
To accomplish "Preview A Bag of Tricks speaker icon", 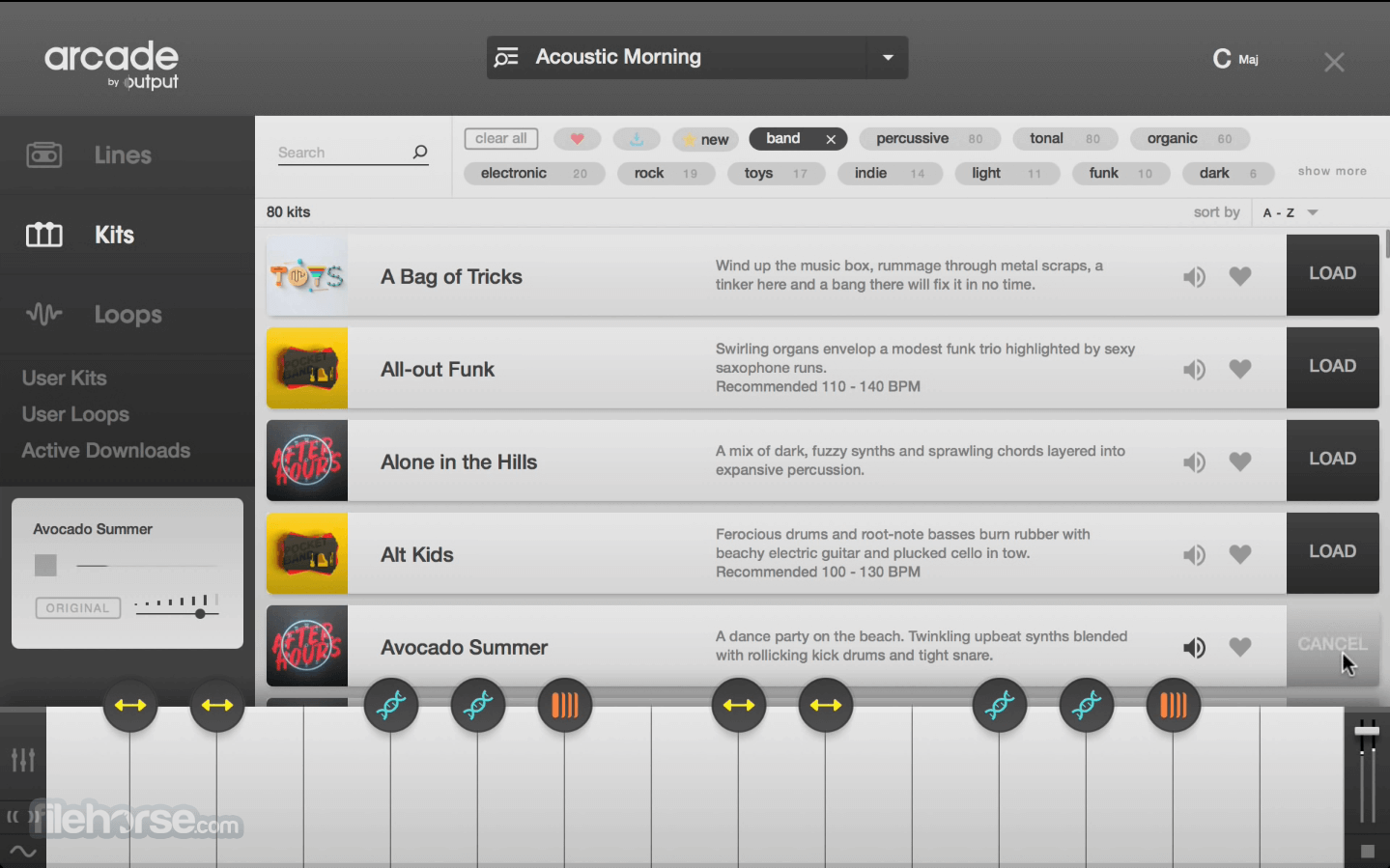I will coord(1194,277).
